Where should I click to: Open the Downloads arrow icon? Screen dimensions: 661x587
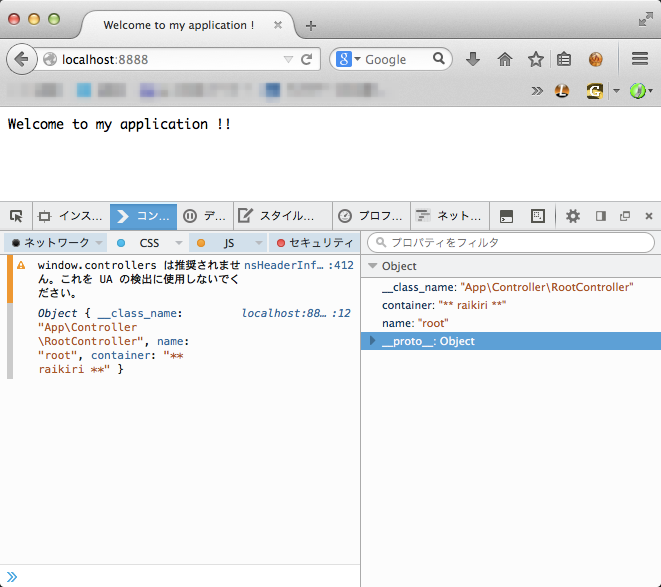pos(473,59)
